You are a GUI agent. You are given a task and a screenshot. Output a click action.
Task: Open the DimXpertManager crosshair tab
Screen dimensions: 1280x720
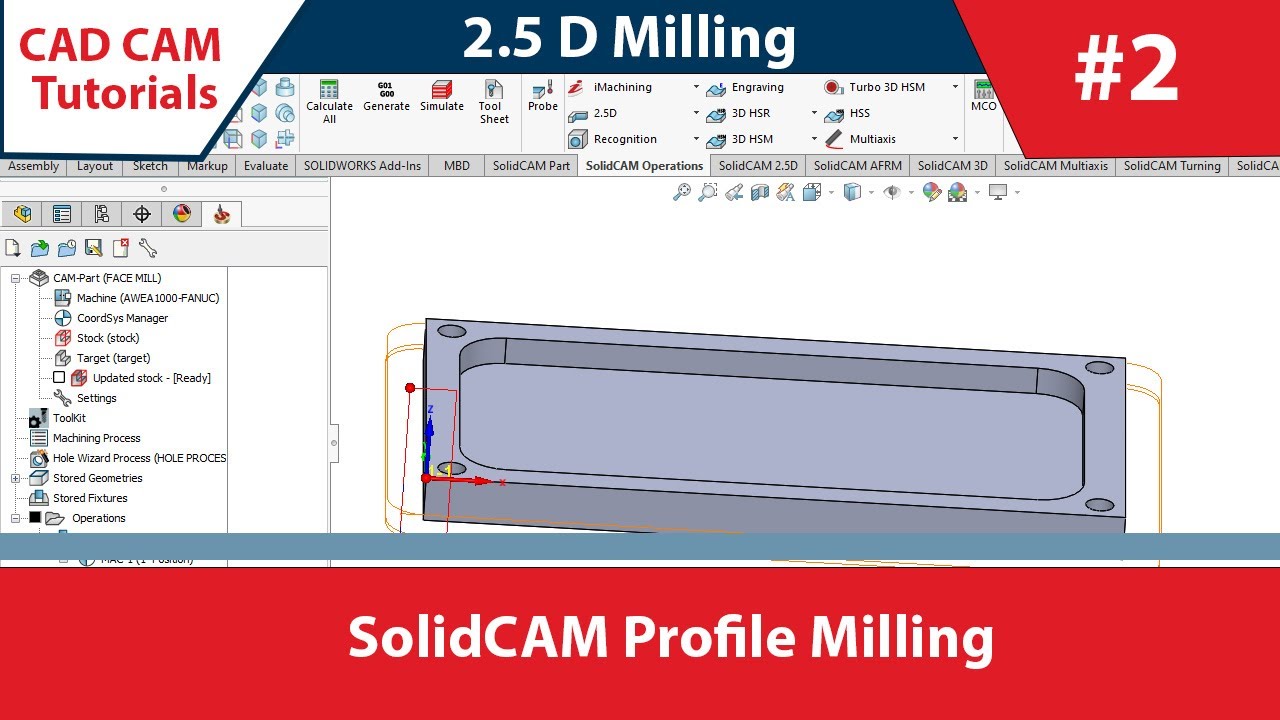tap(142, 214)
